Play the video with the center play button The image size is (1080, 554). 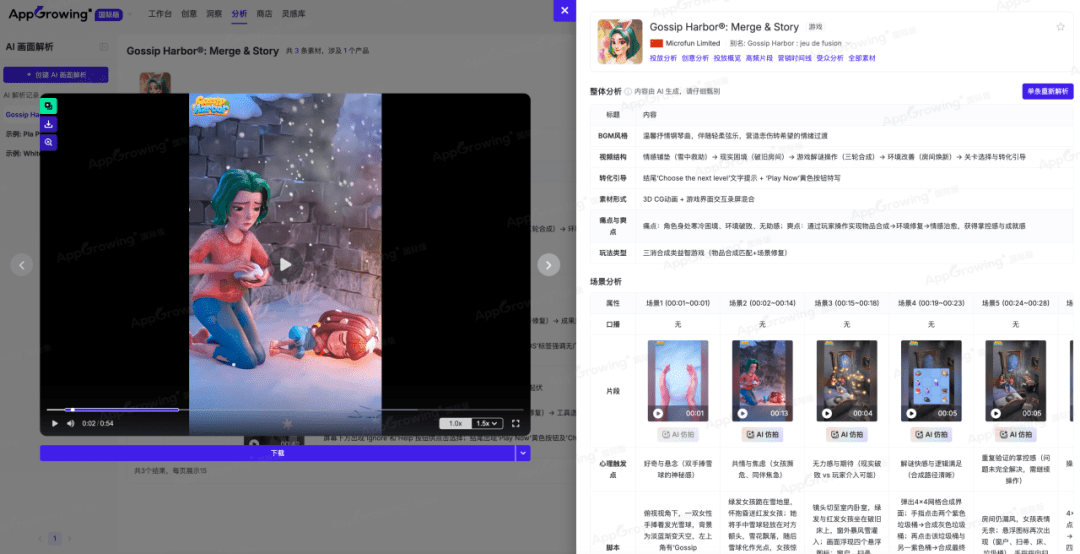click(284, 265)
